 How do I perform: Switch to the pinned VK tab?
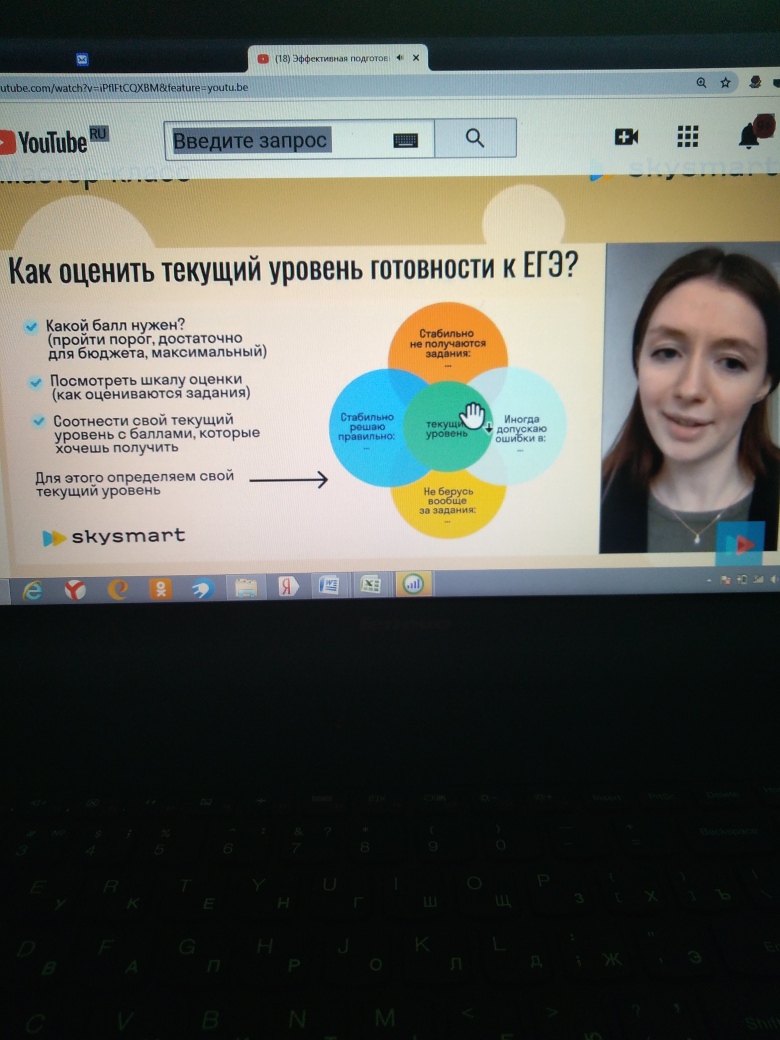pyautogui.click(x=83, y=59)
